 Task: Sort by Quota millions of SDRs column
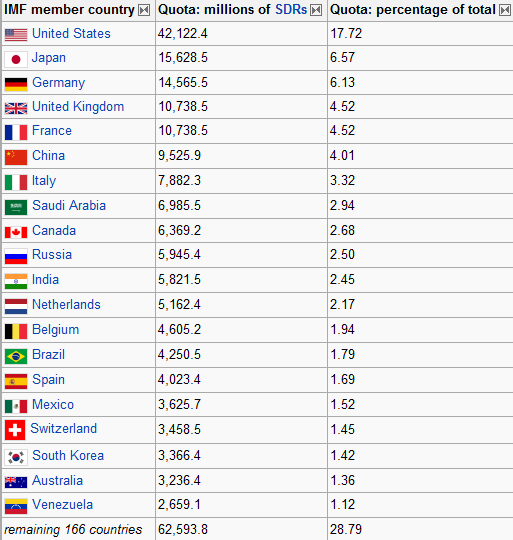point(316,10)
